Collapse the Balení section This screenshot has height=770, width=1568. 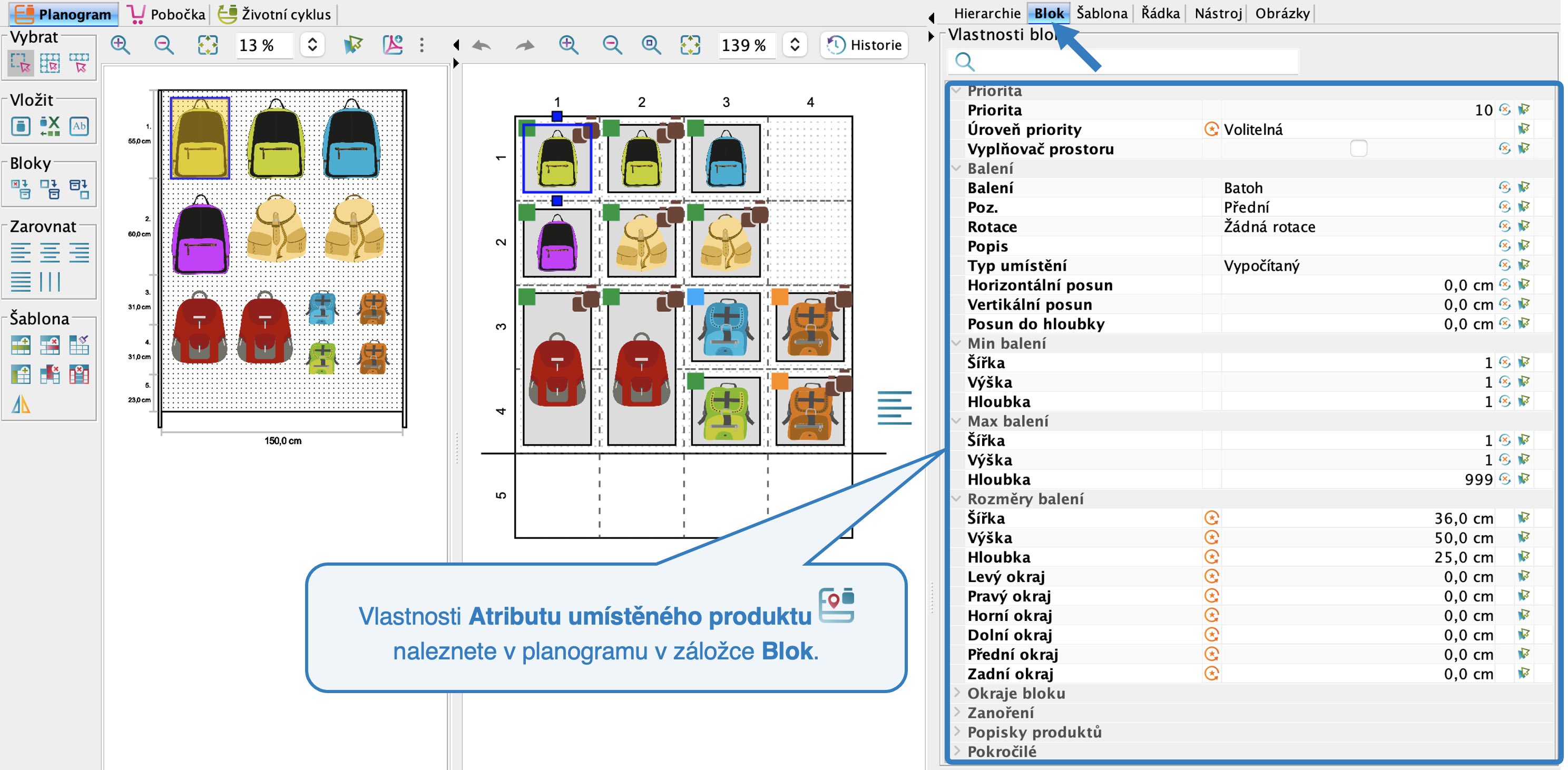(957, 168)
